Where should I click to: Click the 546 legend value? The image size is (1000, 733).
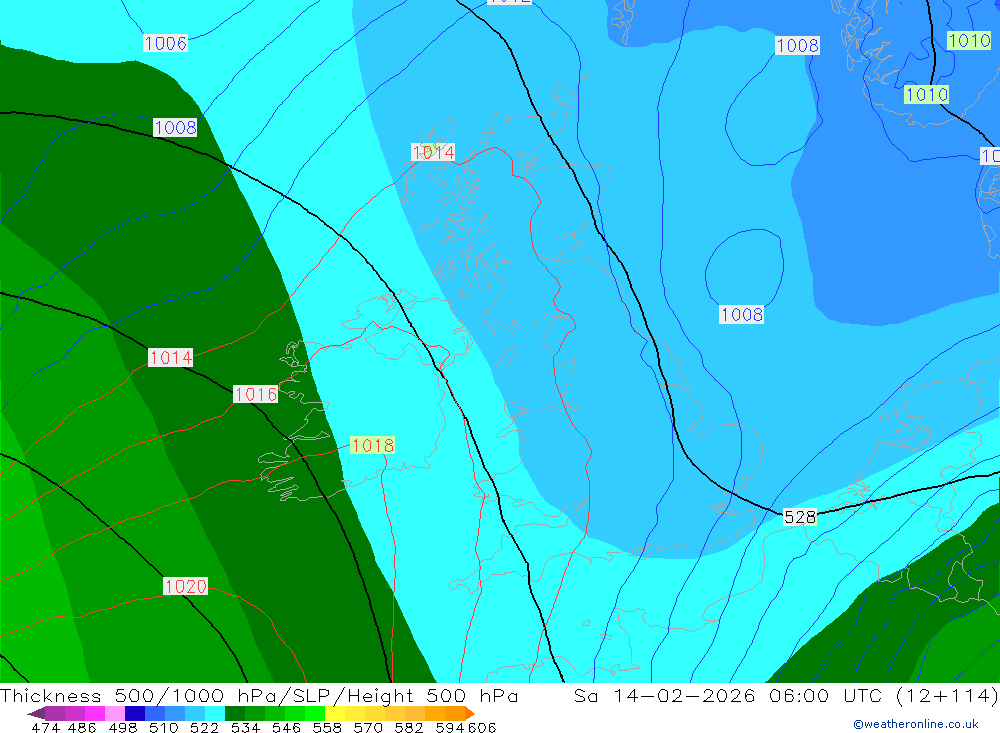click(x=286, y=728)
